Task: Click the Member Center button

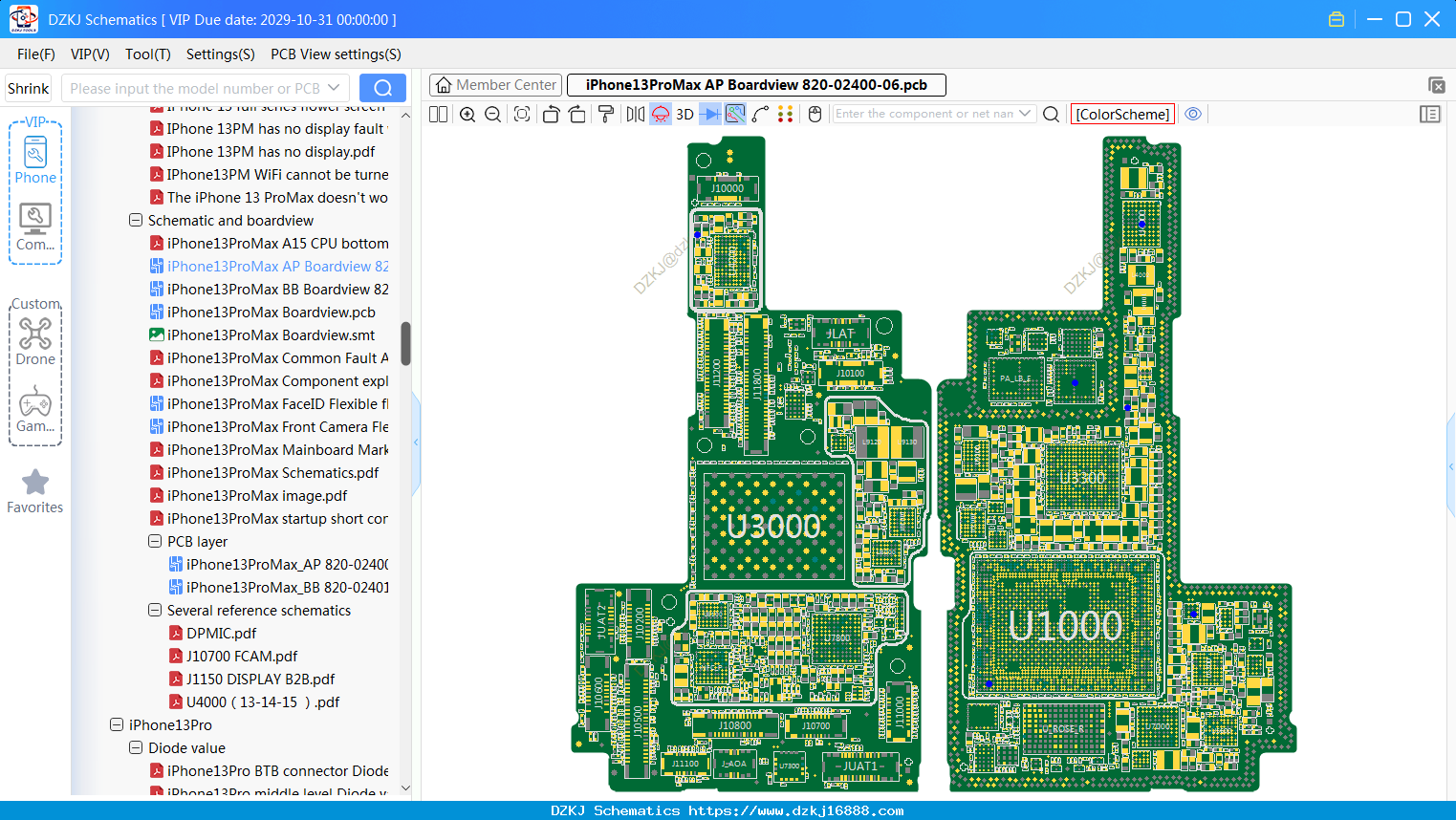Action: coord(495,85)
